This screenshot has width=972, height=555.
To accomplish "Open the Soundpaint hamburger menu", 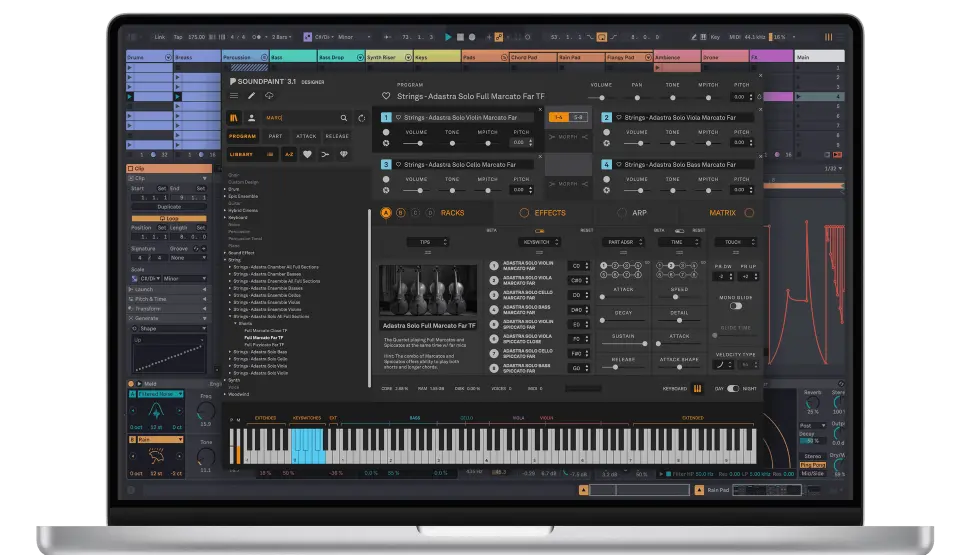I will (234, 96).
